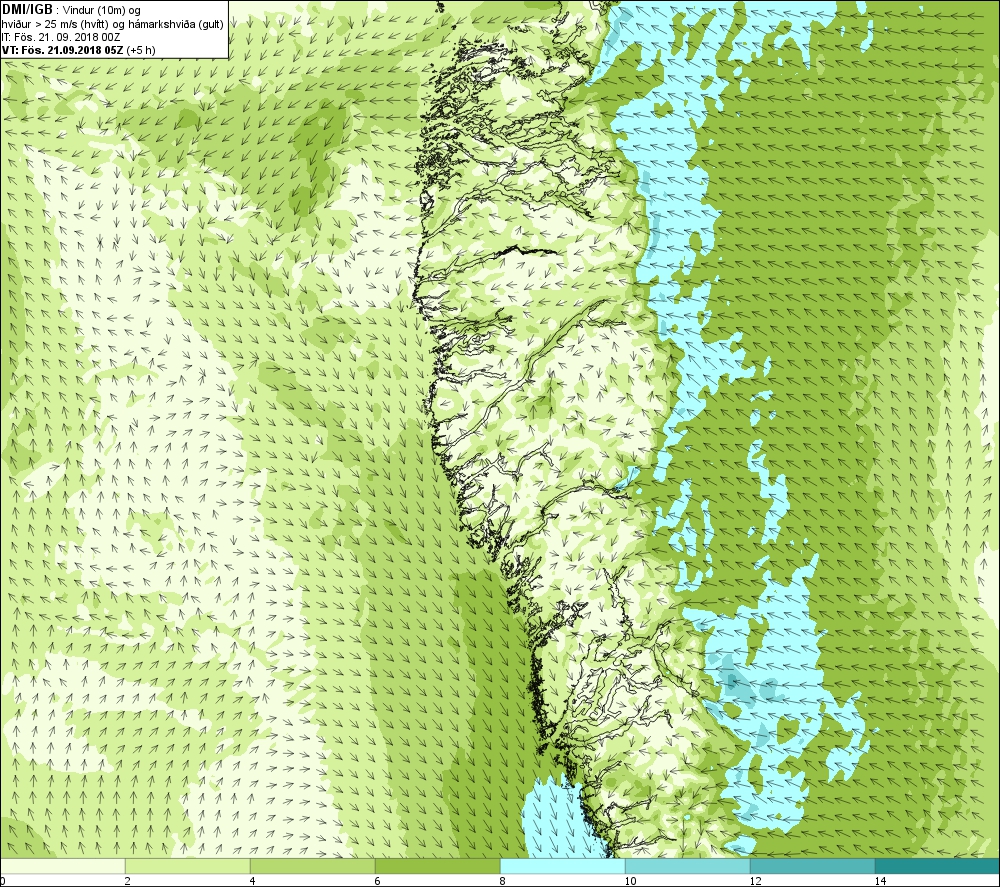Click the medium green 4–6 m/s scale segment
The image size is (1000, 887).
[x=312, y=866]
